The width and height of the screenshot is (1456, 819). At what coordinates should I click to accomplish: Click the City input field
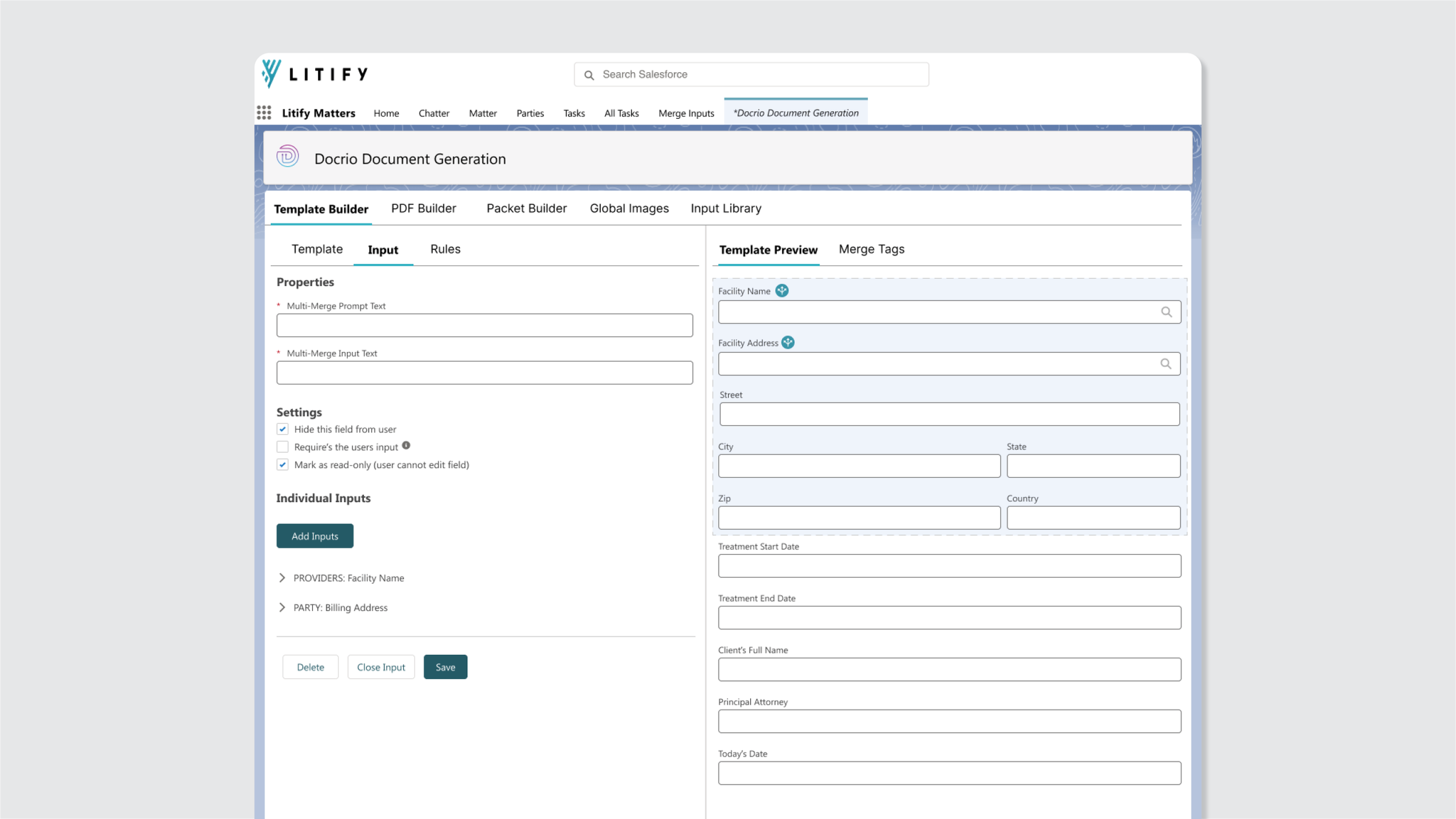859,466
